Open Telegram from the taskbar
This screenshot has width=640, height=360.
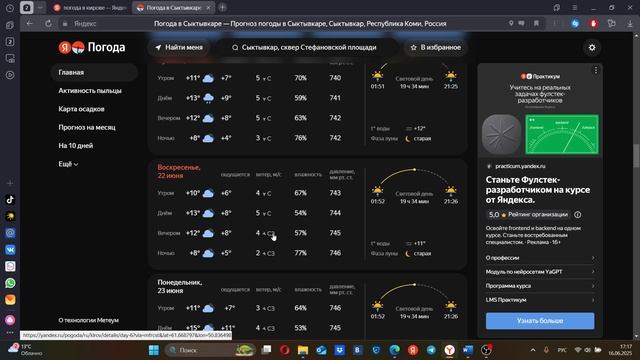tap(431, 350)
